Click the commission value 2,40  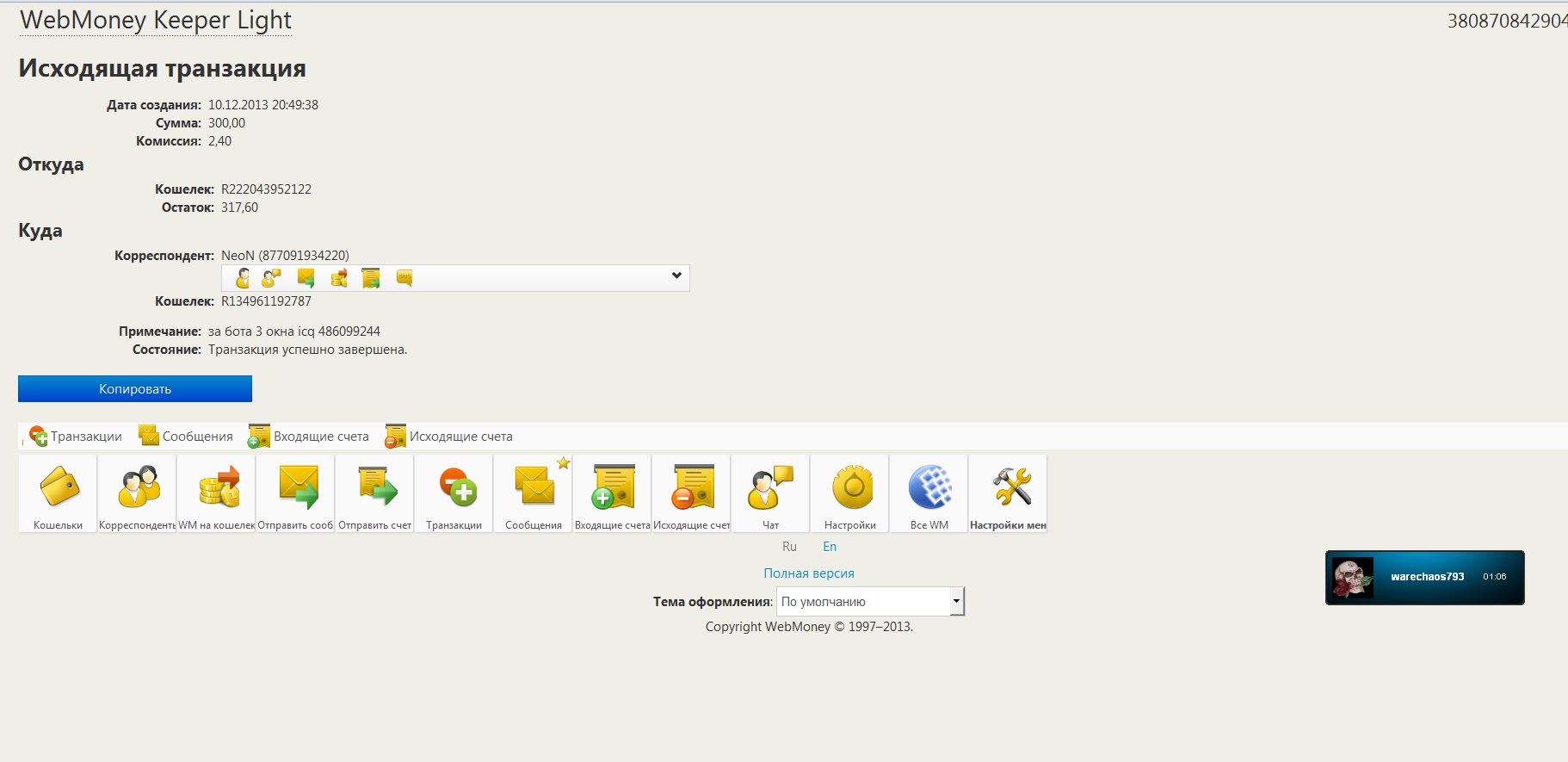219,141
